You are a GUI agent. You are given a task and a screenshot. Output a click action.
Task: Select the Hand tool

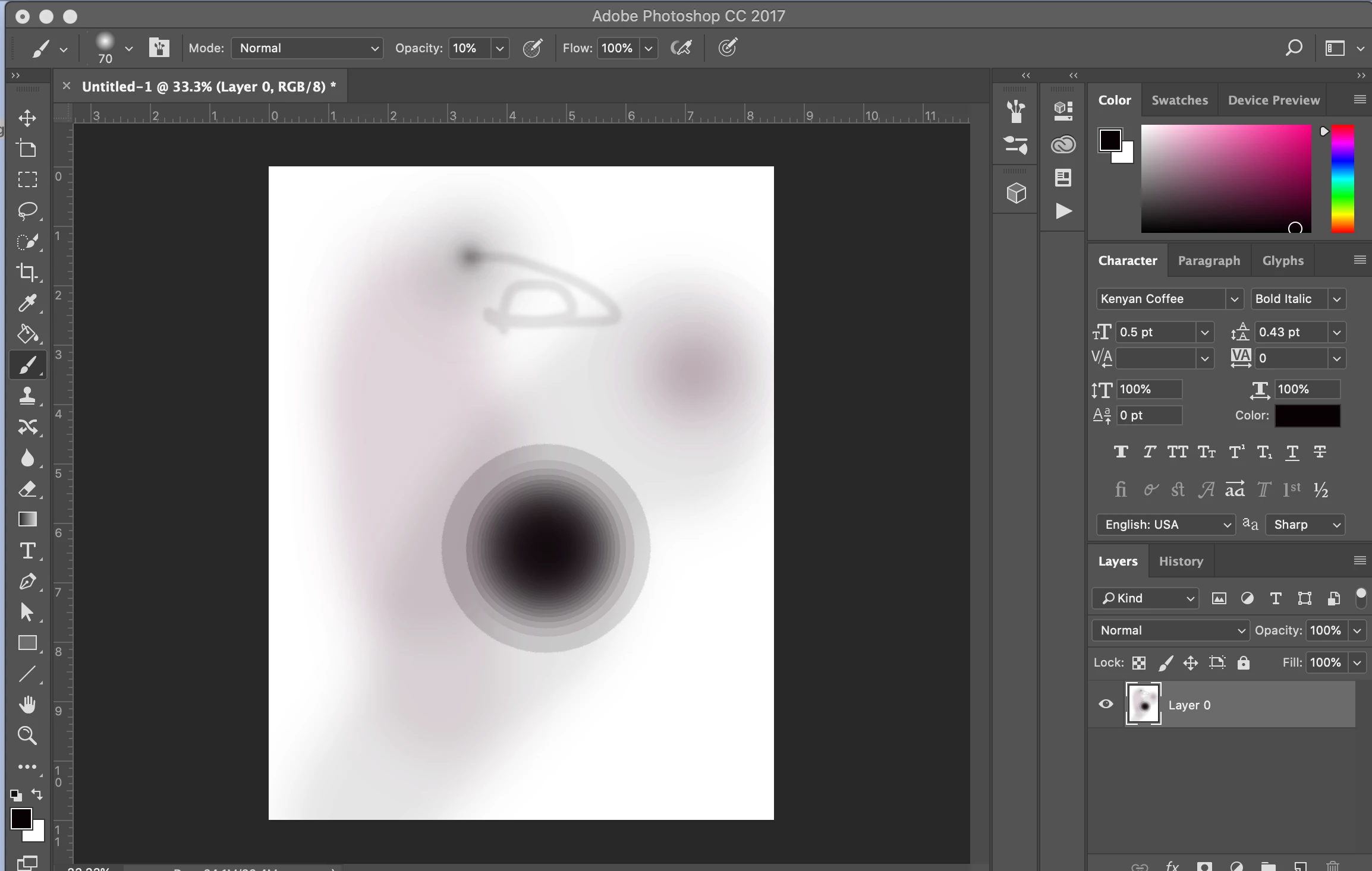(27, 705)
